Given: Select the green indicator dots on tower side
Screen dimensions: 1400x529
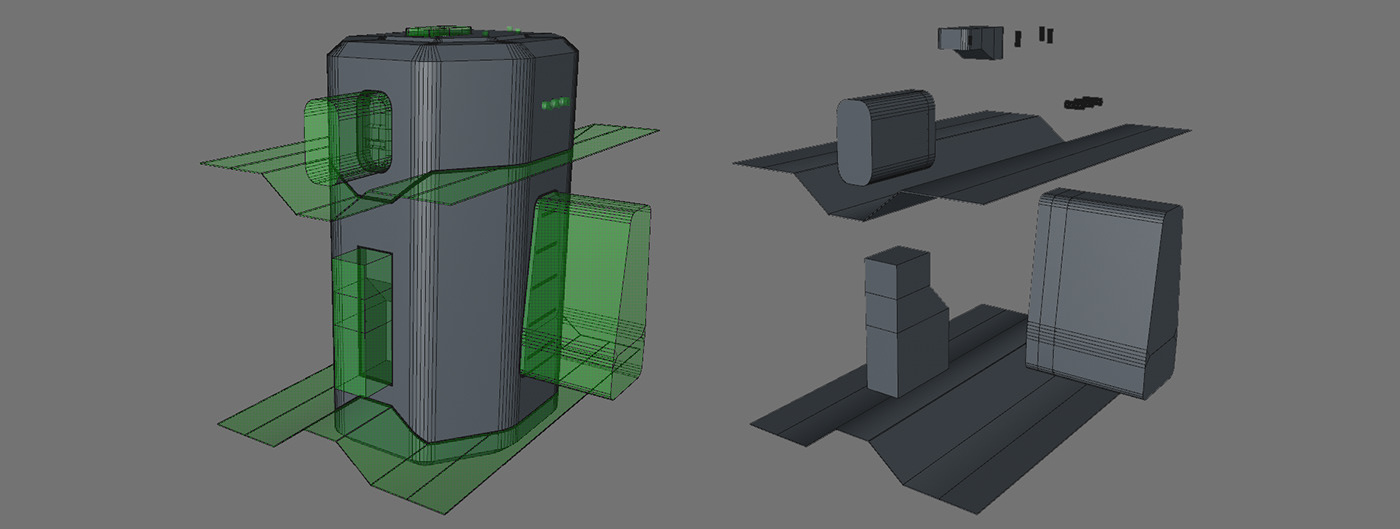Looking at the screenshot, I should pyautogui.click(x=557, y=102).
